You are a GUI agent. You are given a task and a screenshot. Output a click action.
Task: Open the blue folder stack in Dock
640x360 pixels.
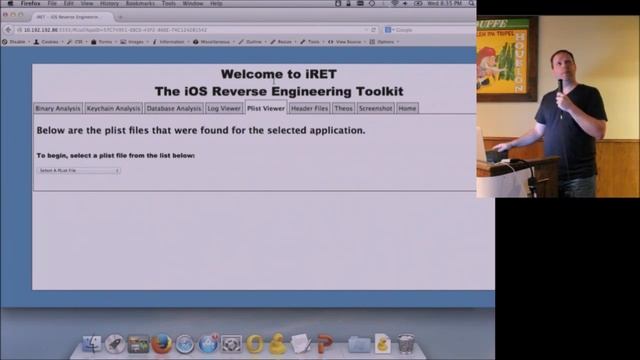(359, 344)
